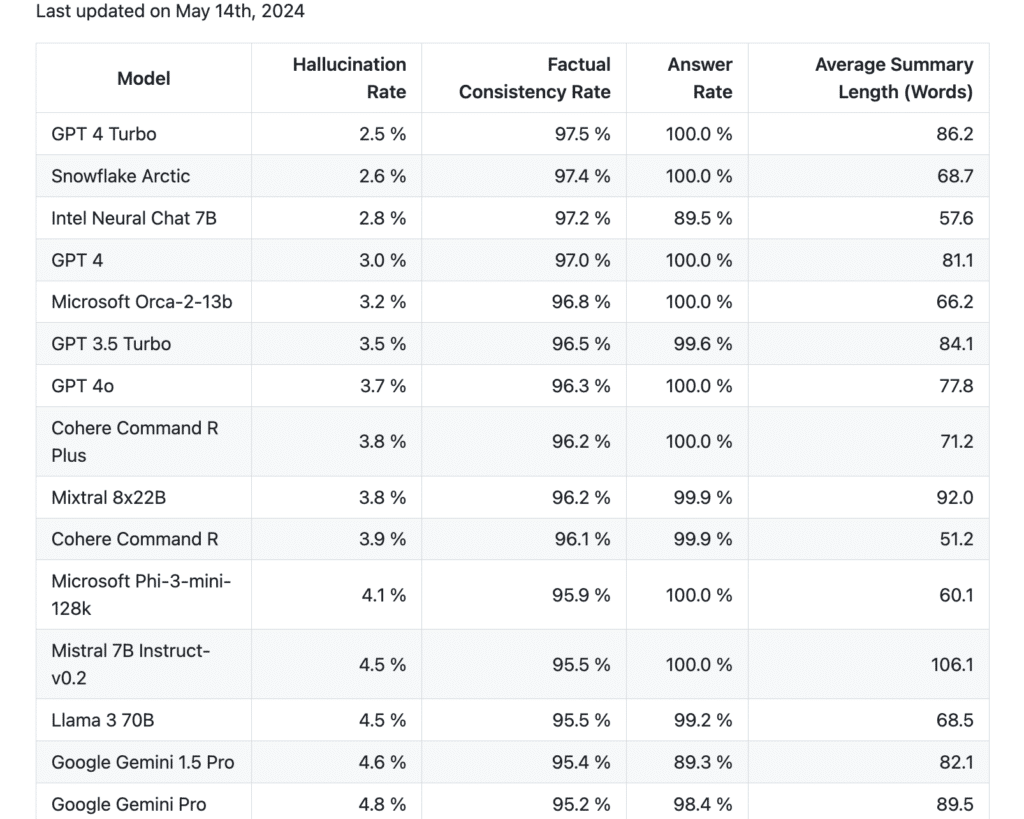Select the GPT 3.5 Turbo row name
This screenshot has height=819, width=1024.
(111, 344)
